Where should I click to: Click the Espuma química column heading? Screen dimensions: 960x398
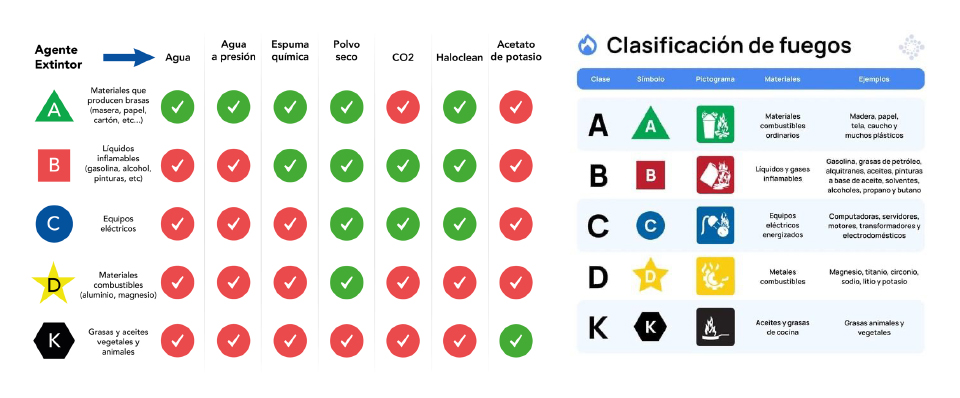[x=290, y=51]
